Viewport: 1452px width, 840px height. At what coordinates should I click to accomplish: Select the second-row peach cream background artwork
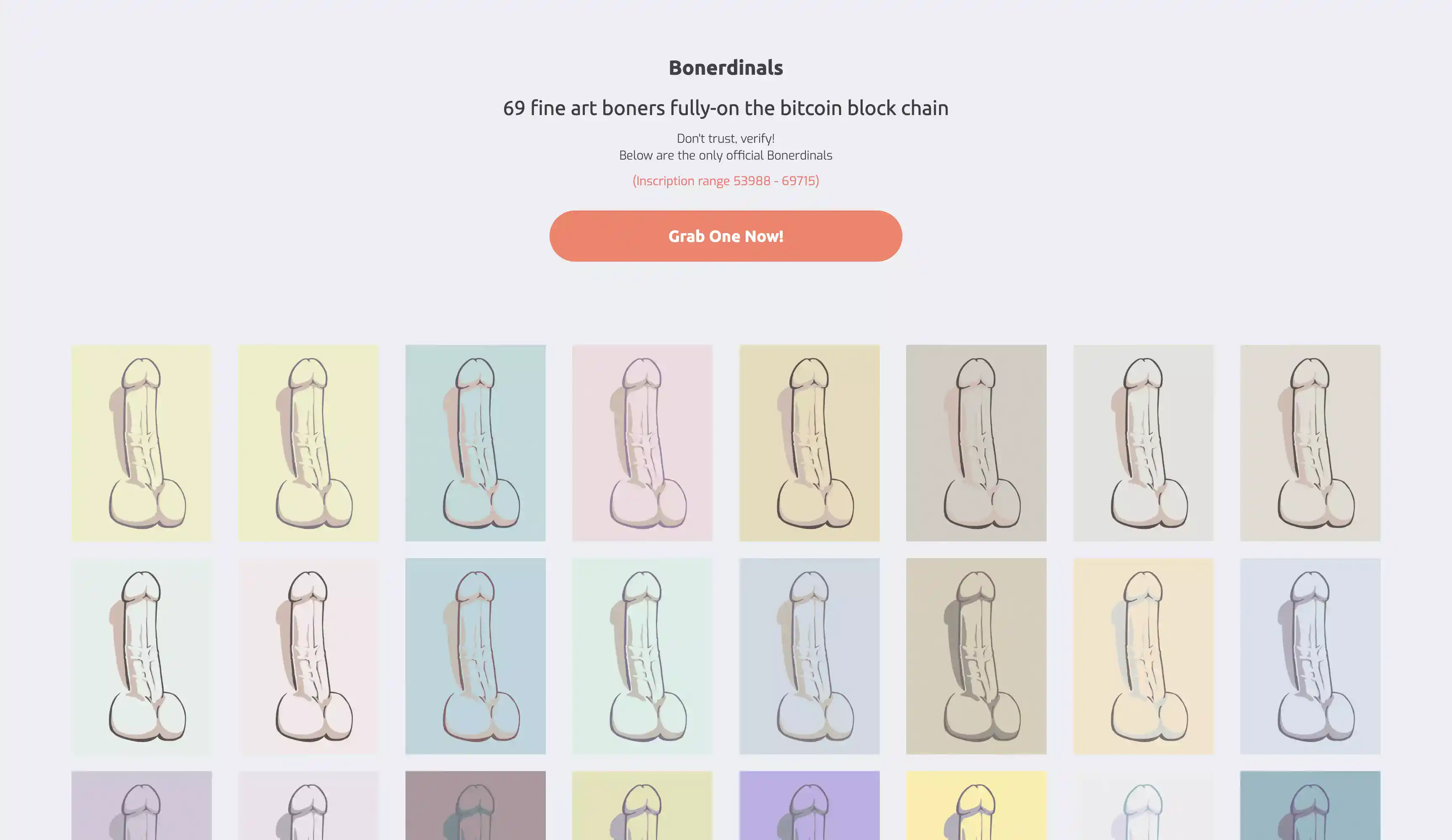point(1143,656)
